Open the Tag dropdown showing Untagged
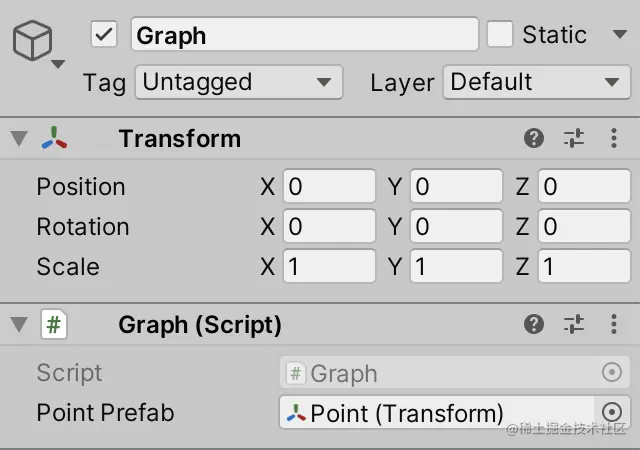 coord(239,82)
